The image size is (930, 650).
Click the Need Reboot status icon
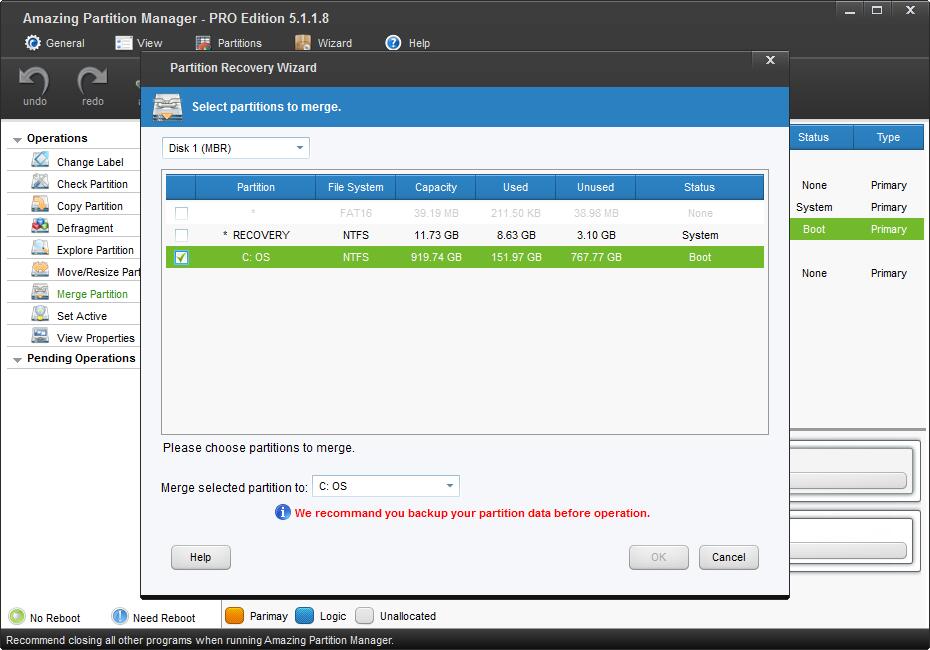click(120, 617)
